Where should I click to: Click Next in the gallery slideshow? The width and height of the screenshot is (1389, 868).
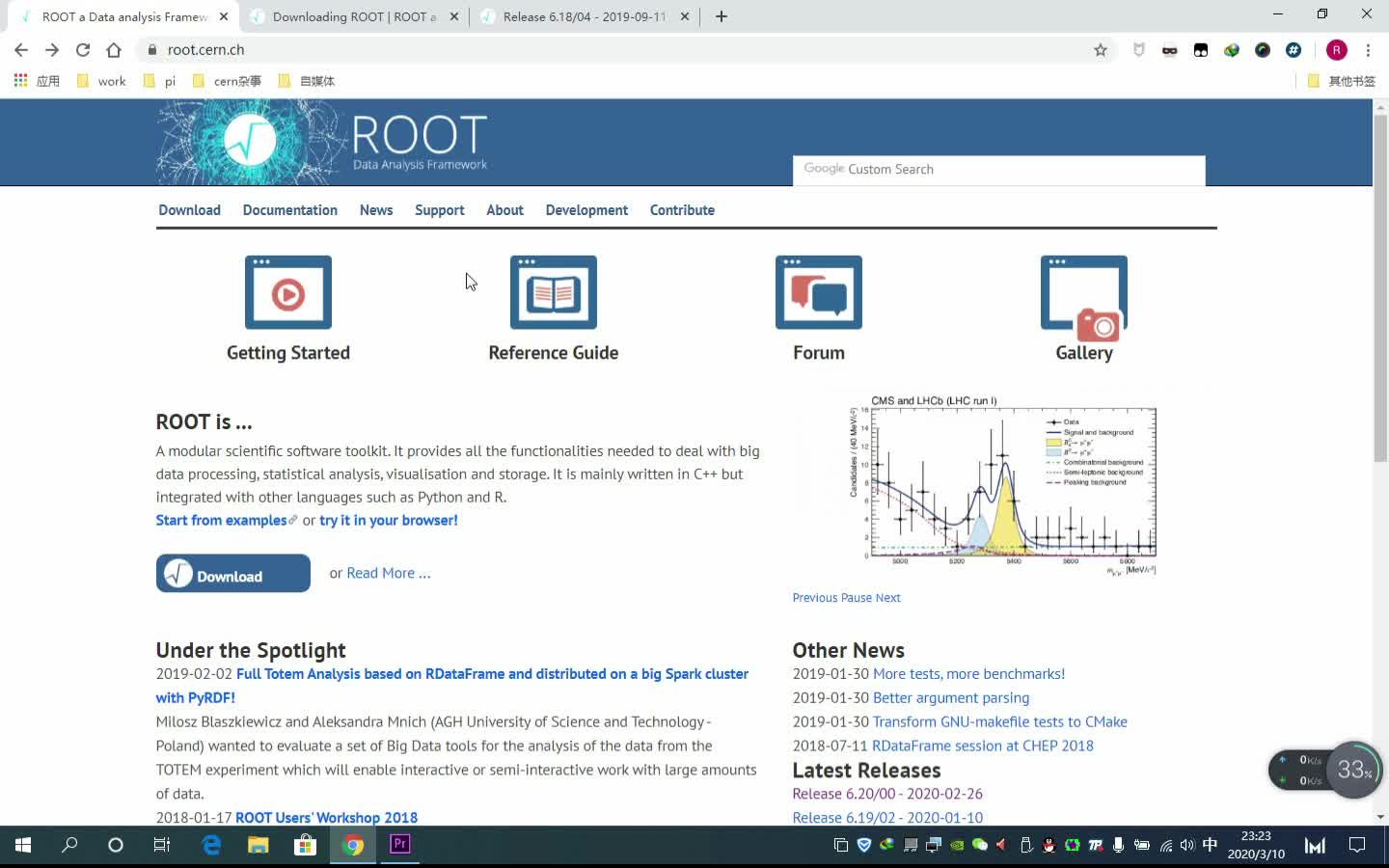[888, 598]
